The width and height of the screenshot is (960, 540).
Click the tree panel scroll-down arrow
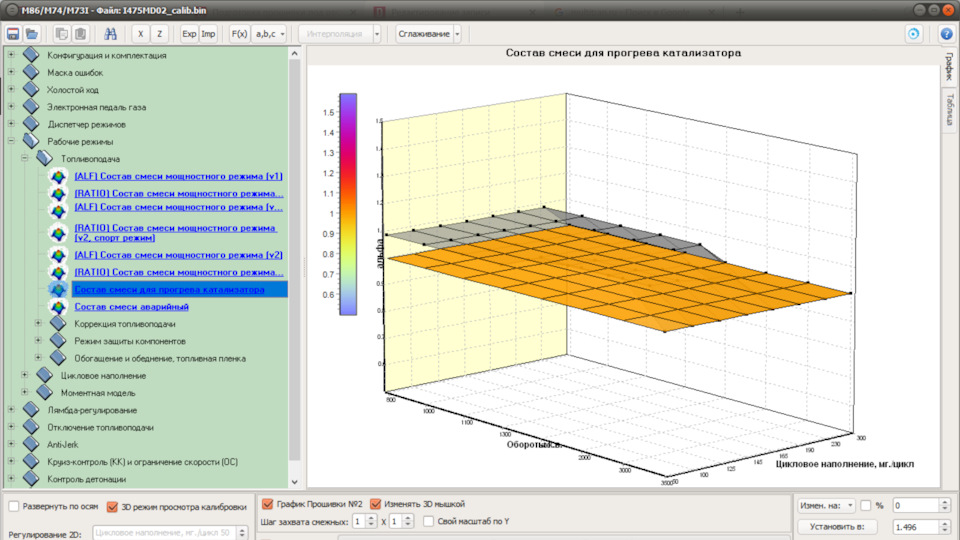pos(294,482)
